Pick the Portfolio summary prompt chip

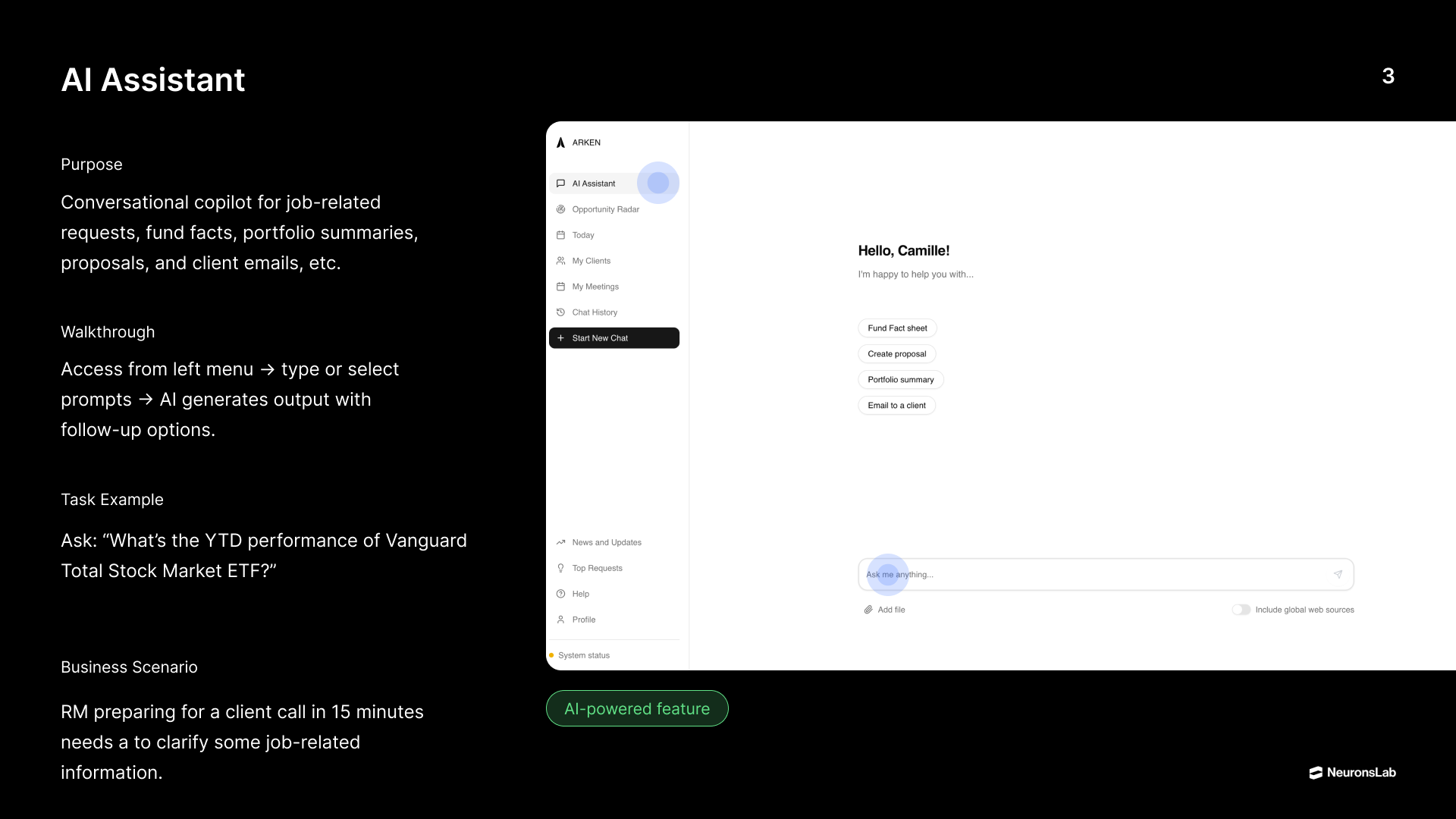(900, 380)
